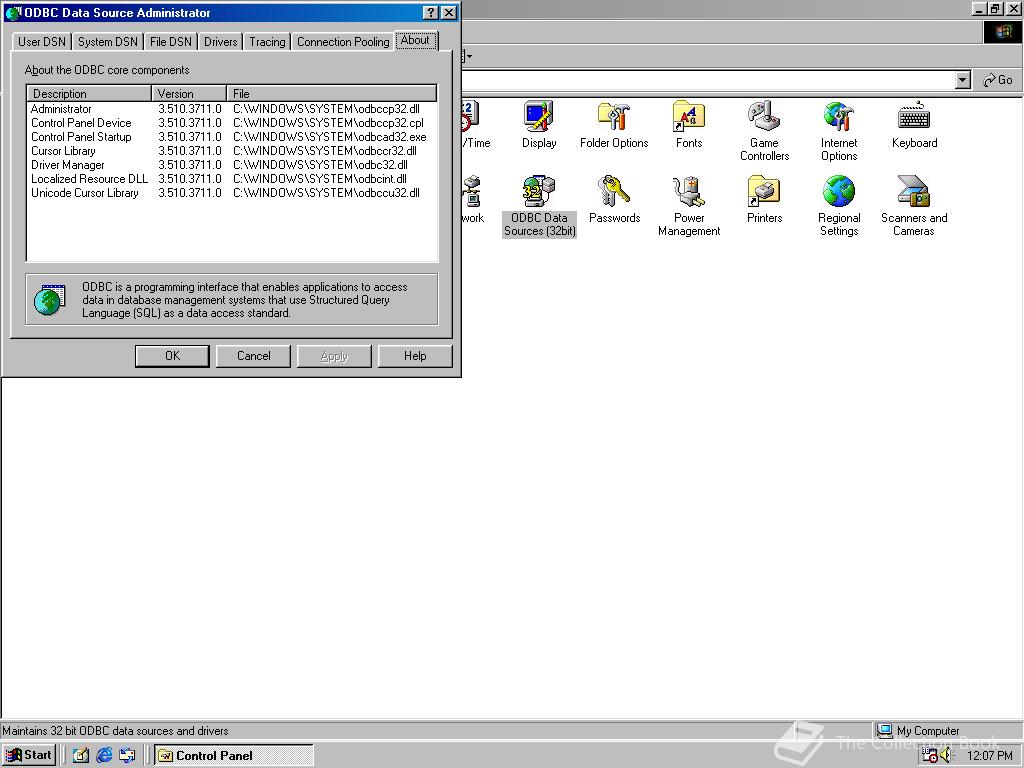Image resolution: width=1024 pixels, height=768 pixels.
Task: Select the Cursor Library row
Action: (x=232, y=151)
